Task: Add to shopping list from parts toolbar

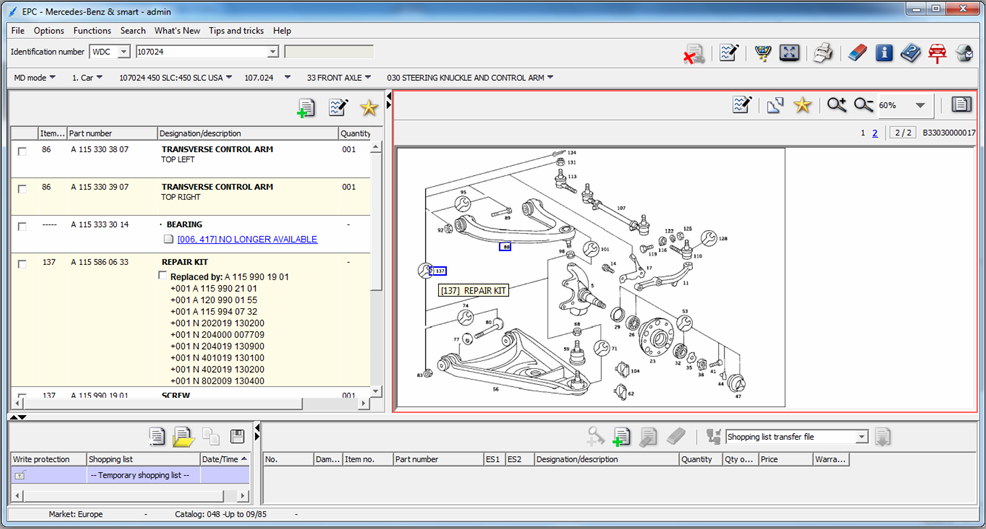Action: (x=306, y=108)
